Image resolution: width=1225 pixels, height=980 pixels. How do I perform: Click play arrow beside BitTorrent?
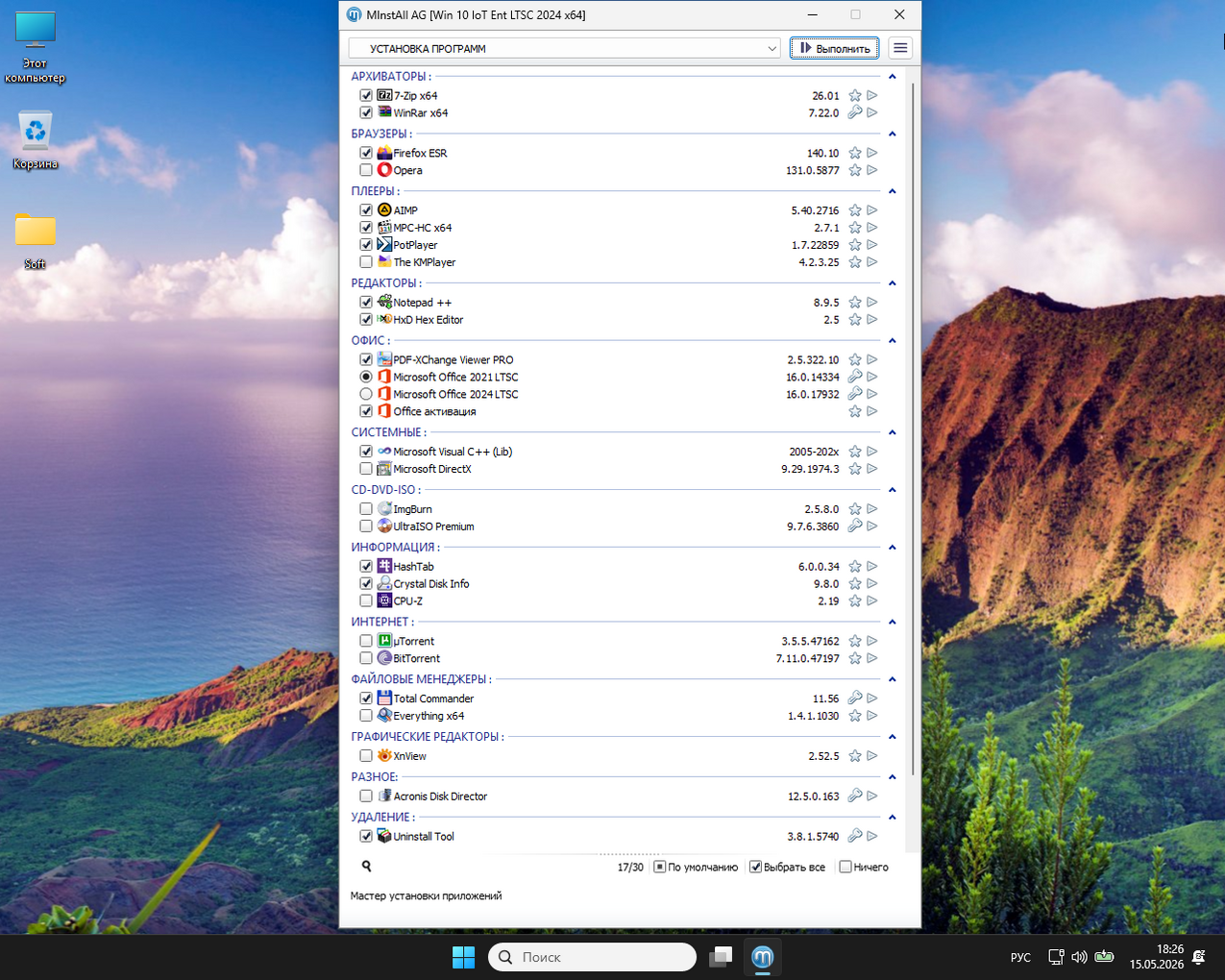[x=872, y=658]
